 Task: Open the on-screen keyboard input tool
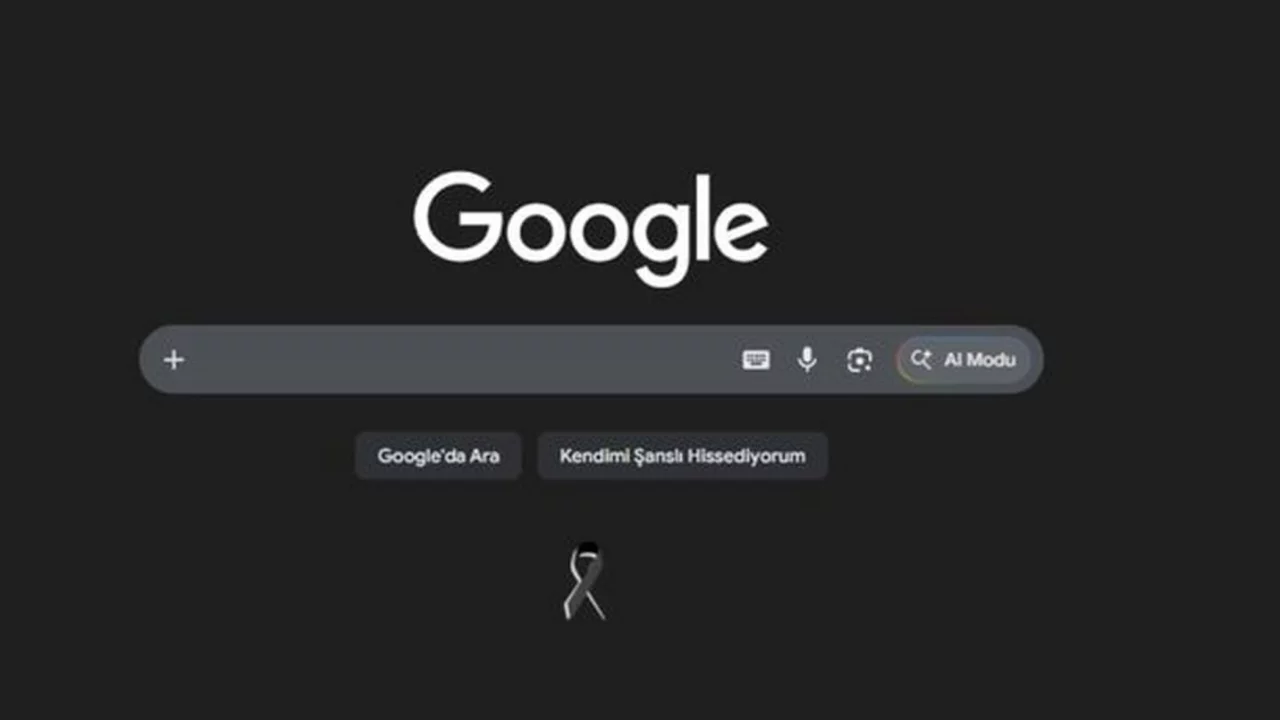tap(756, 360)
